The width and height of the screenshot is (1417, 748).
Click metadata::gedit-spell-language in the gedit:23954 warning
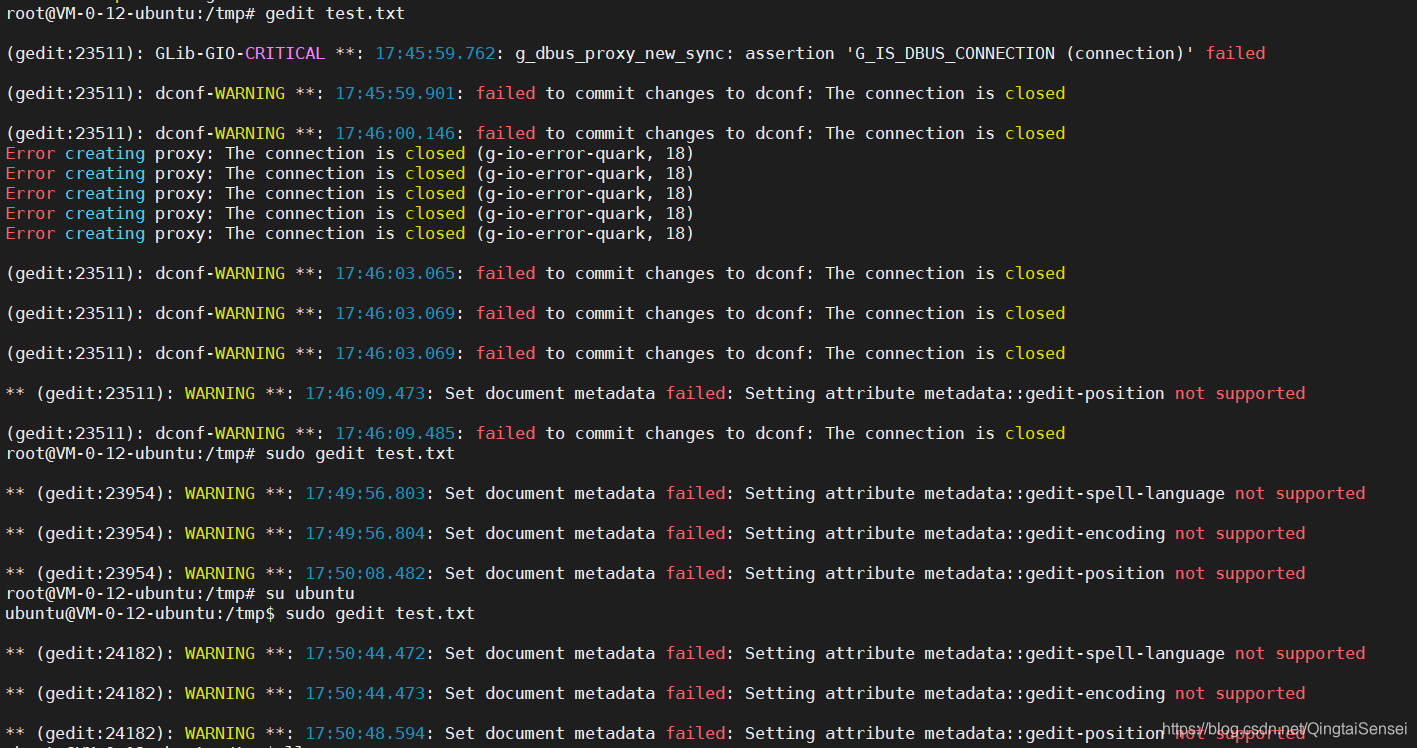click(1075, 493)
